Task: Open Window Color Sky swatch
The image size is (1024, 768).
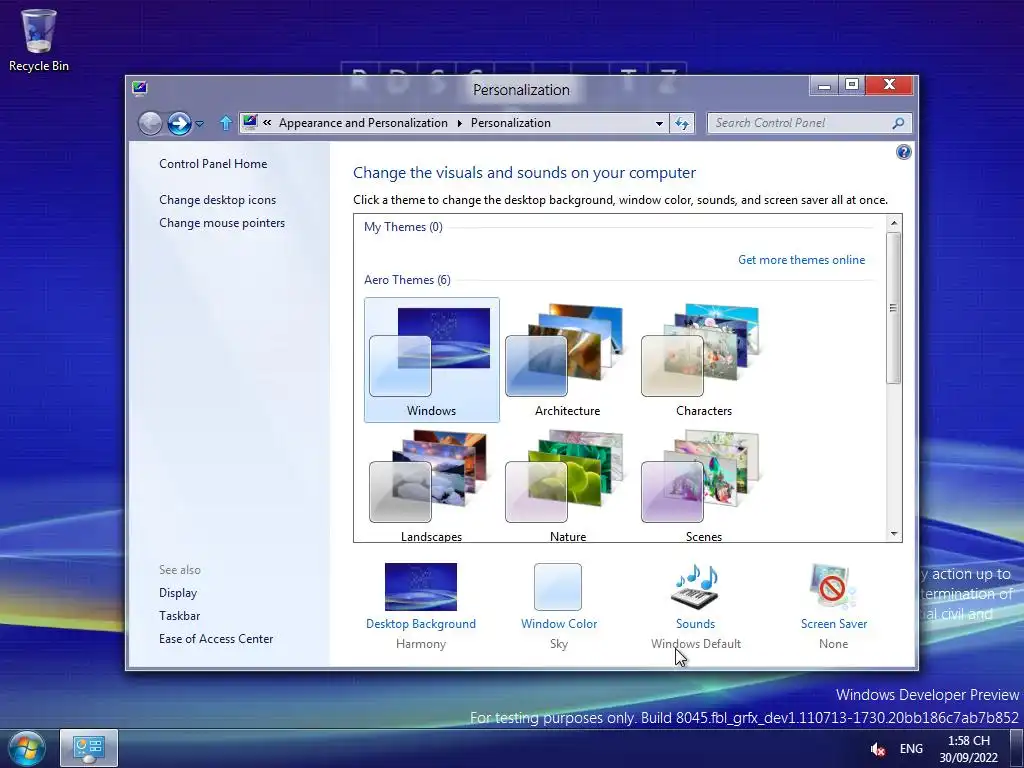Action: [x=558, y=605]
